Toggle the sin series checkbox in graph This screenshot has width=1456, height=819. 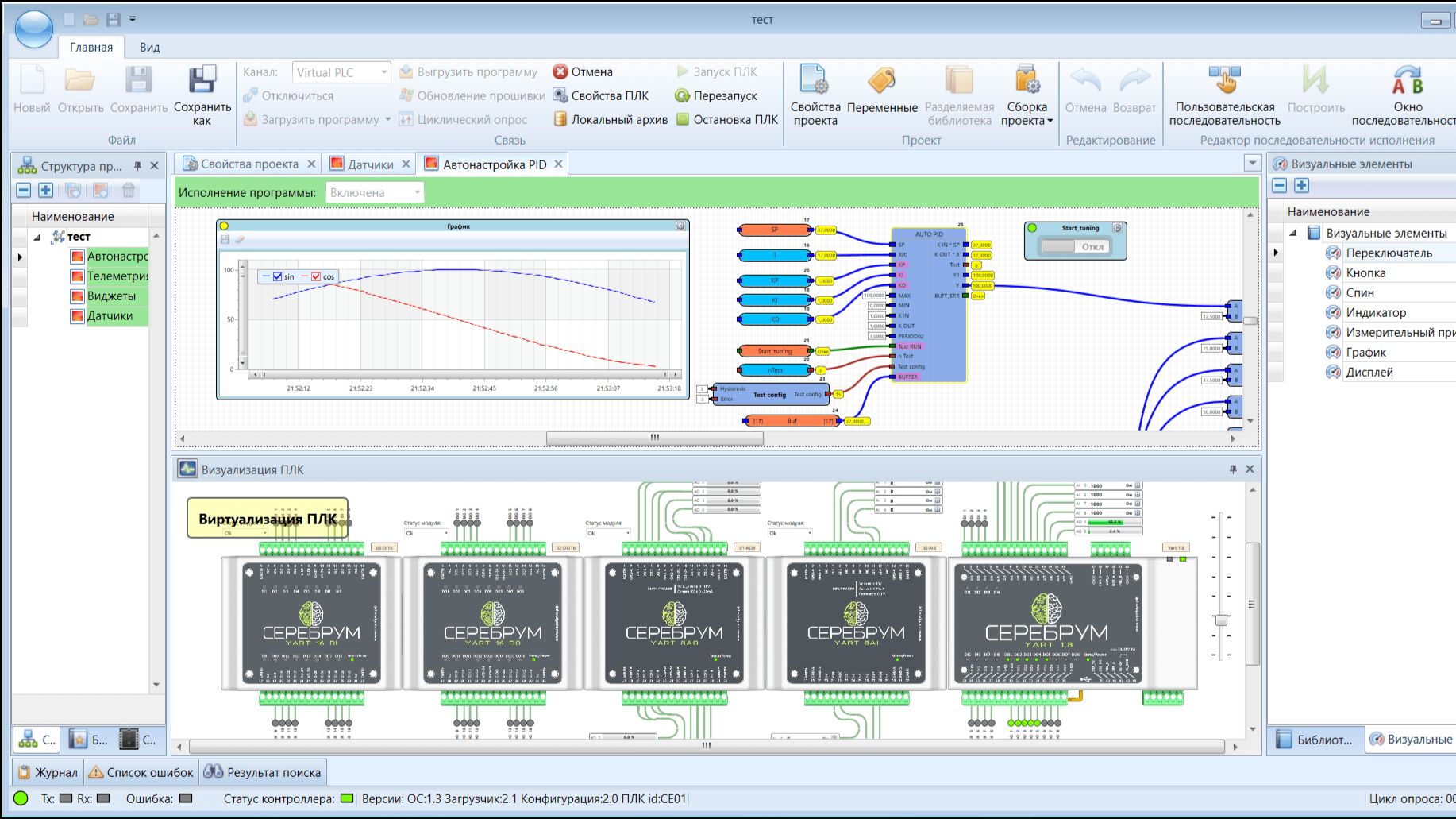[x=277, y=276]
